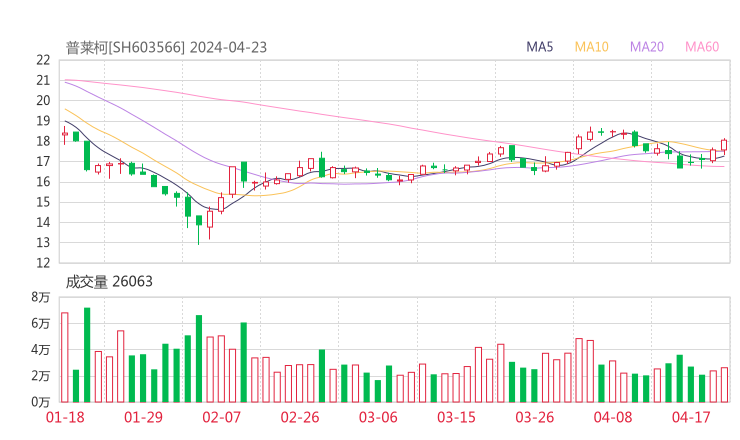Click the 4万 volume axis label

41,350
